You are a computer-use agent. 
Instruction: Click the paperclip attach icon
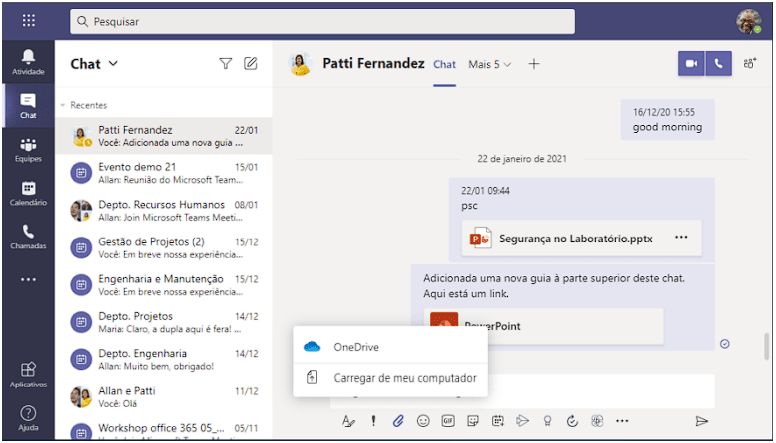pyautogui.click(x=398, y=421)
